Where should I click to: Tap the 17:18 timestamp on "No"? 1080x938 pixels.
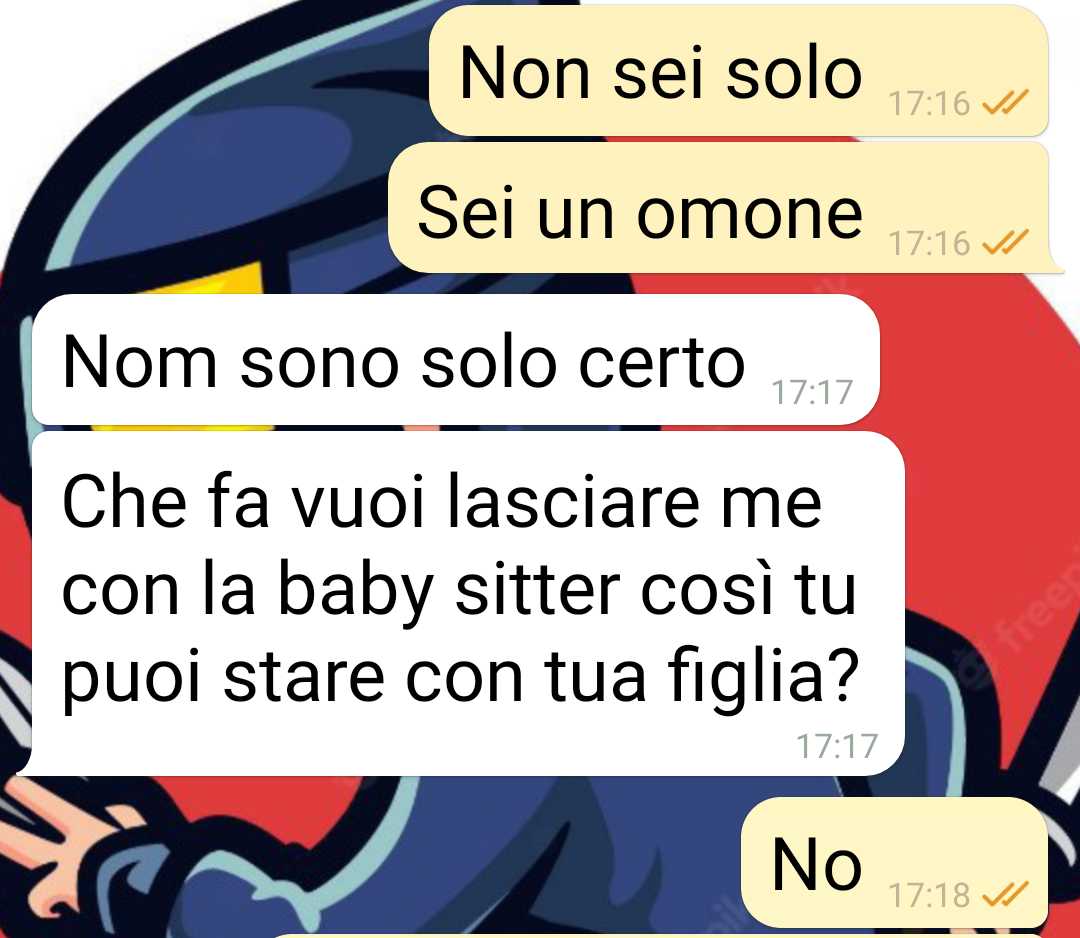pos(929,895)
